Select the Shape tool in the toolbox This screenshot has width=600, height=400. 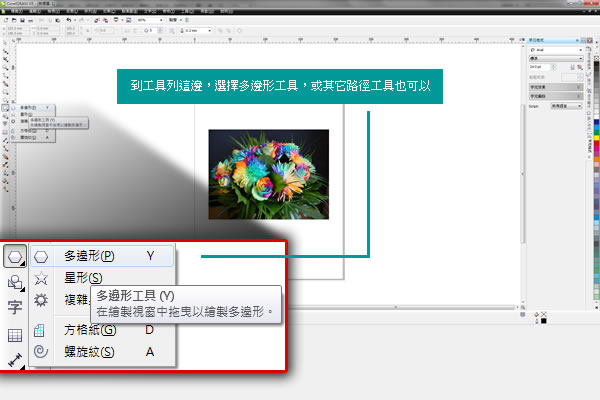[x=5, y=51]
